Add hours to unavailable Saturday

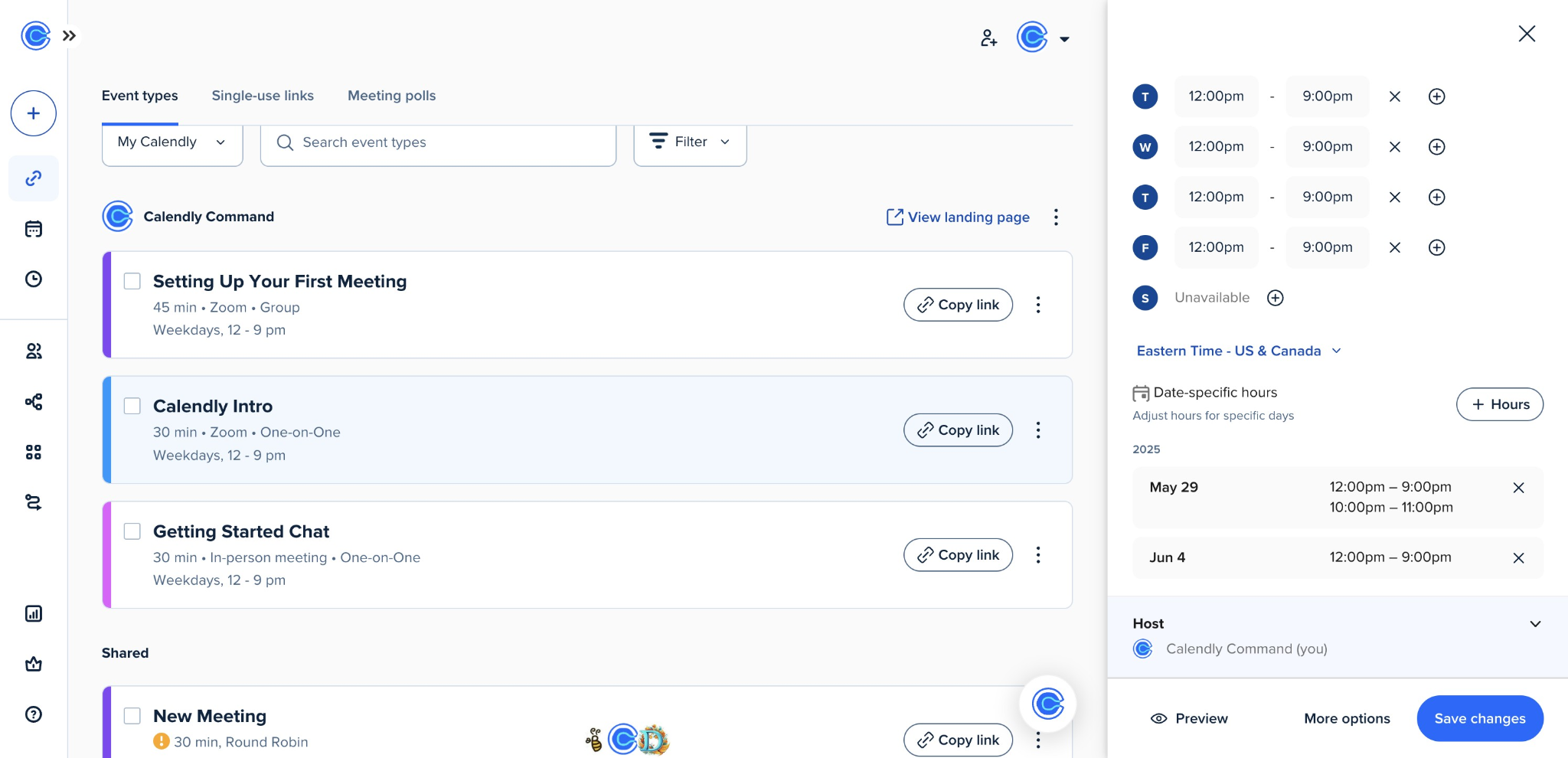(1276, 298)
